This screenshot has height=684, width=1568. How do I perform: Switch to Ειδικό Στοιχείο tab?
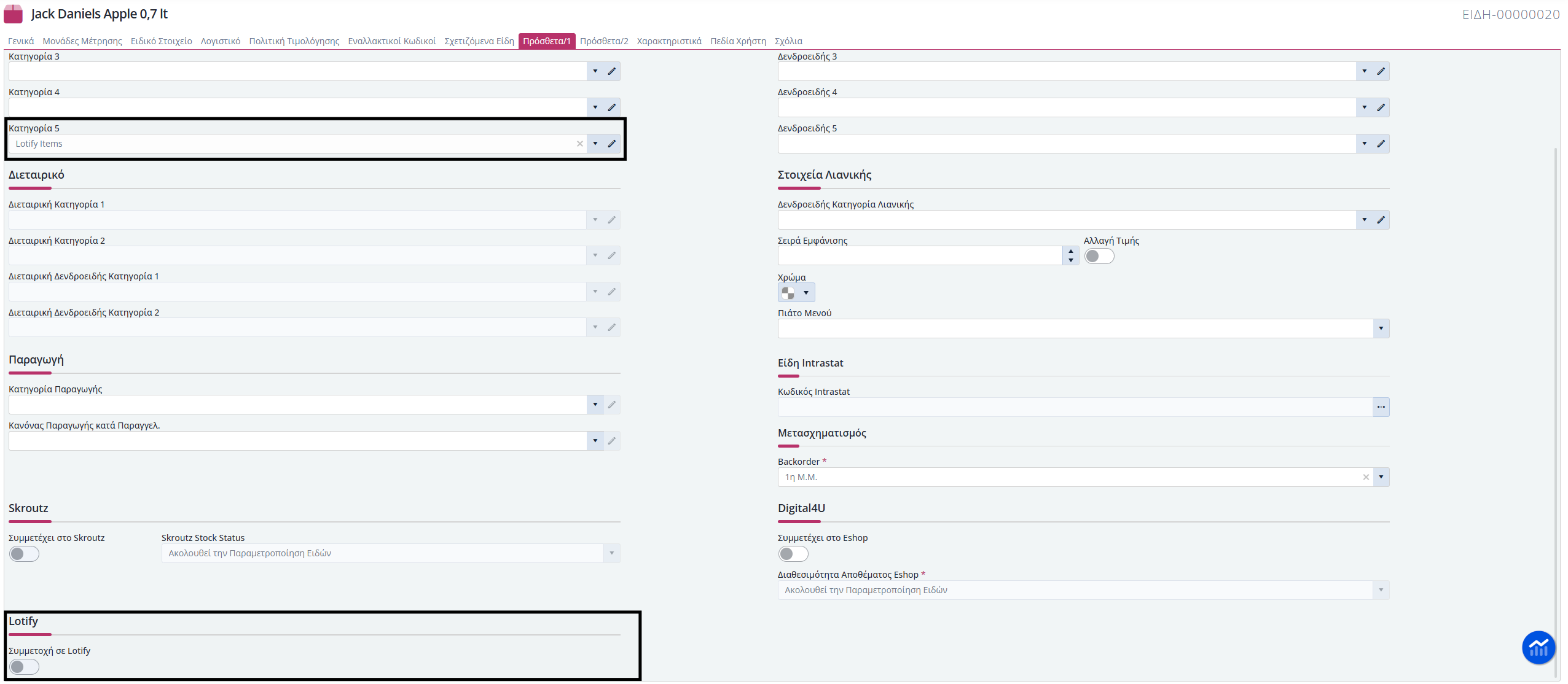(x=162, y=41)
